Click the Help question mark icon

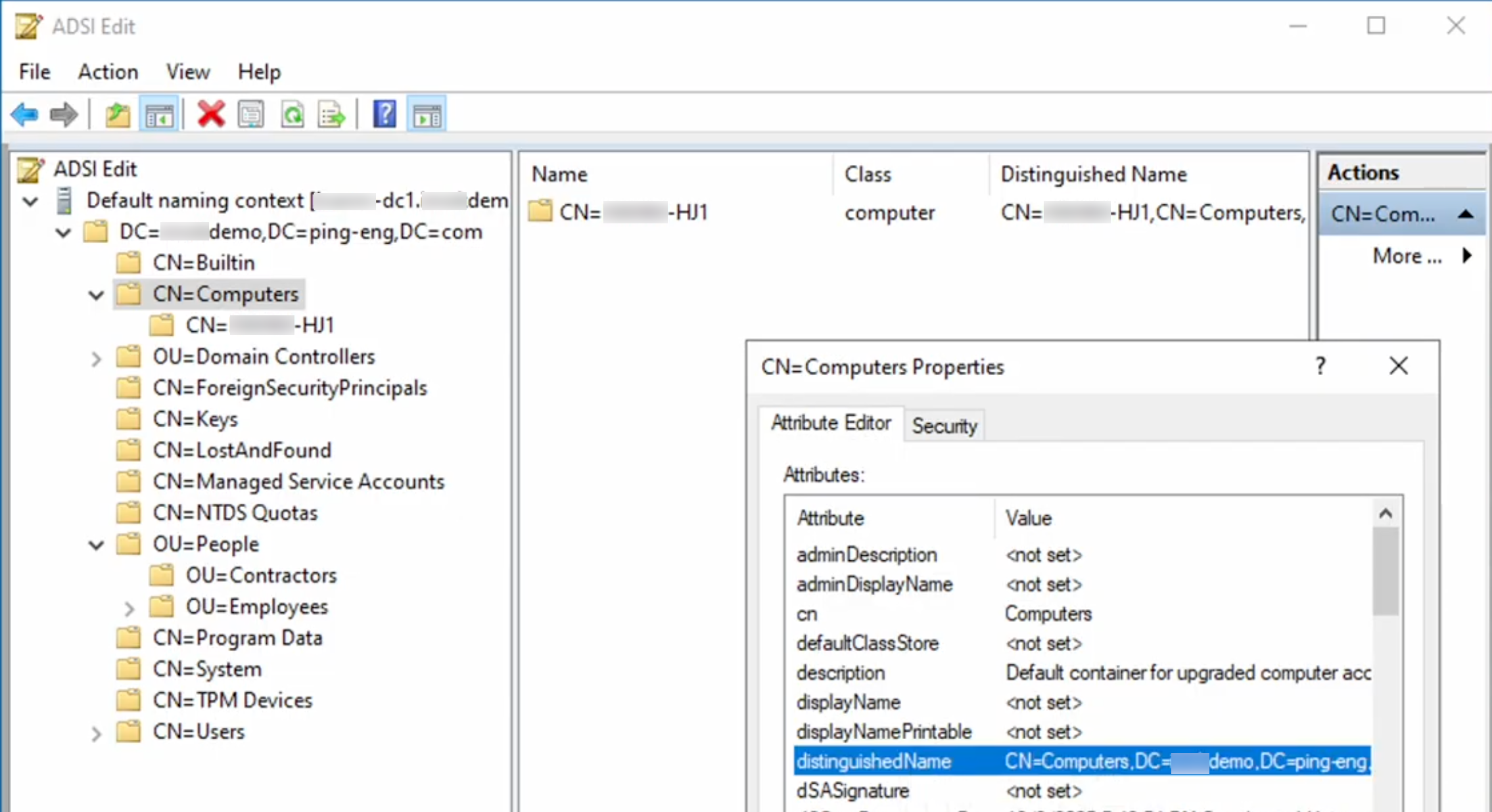point(384,114)
